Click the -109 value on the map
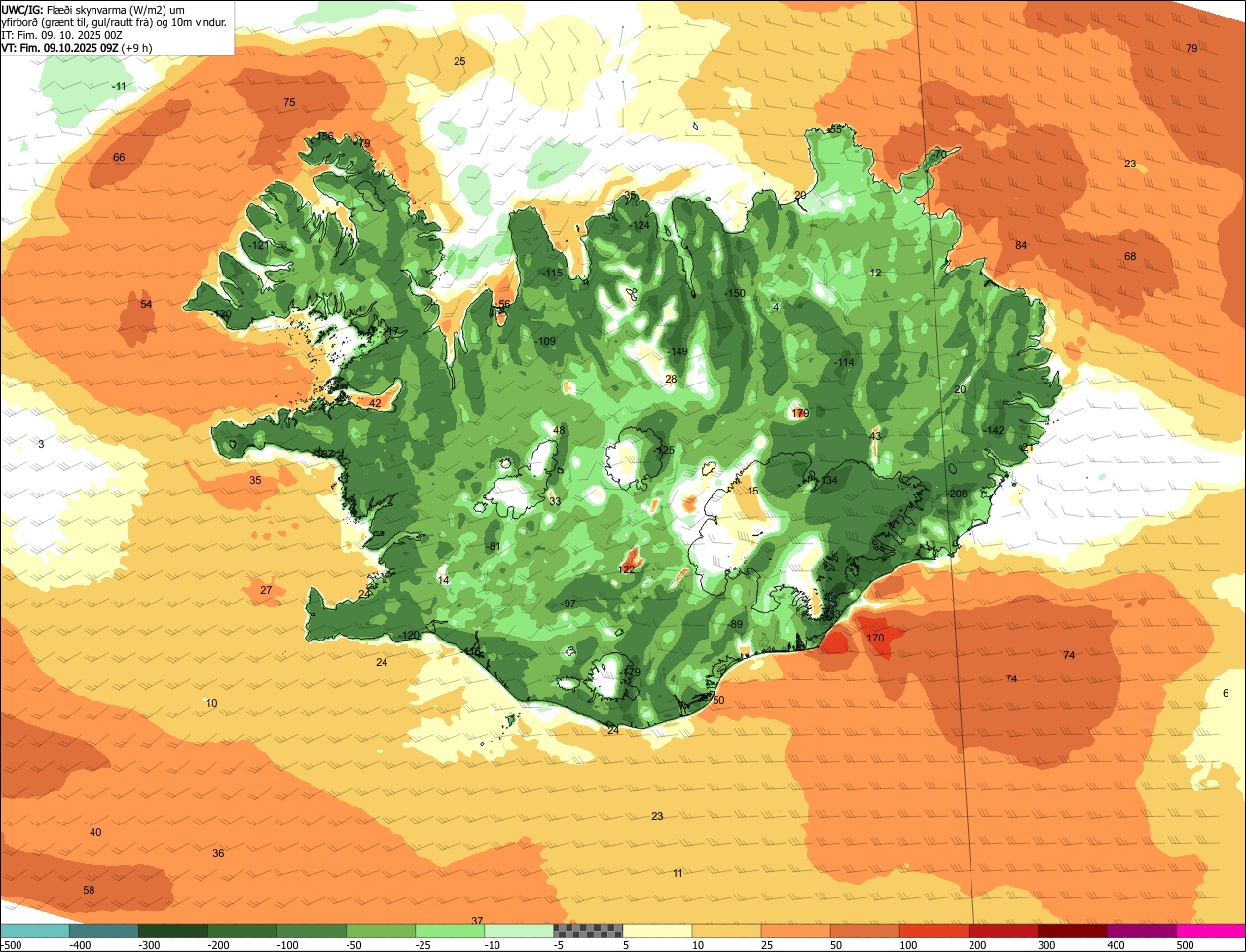This screenshot has width=1246, height=952. click(x=545, y=342)
